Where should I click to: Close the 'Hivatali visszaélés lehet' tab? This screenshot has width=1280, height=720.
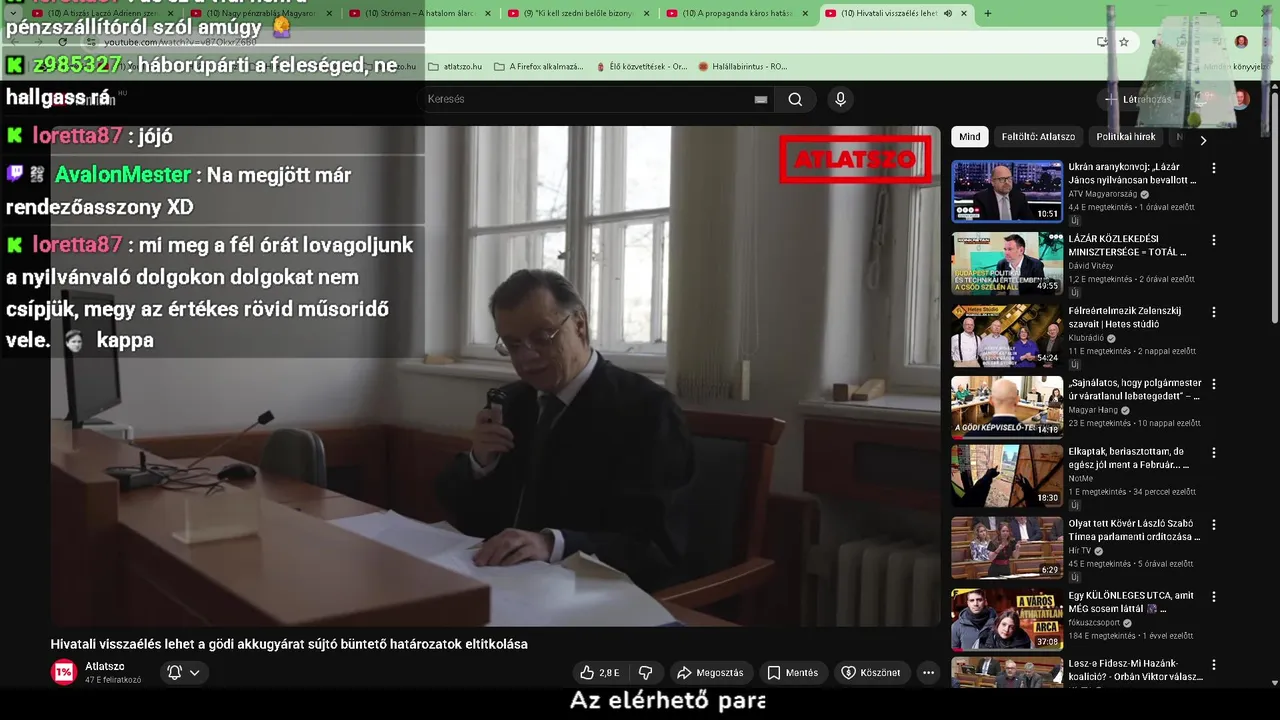(x=964, y=13)
